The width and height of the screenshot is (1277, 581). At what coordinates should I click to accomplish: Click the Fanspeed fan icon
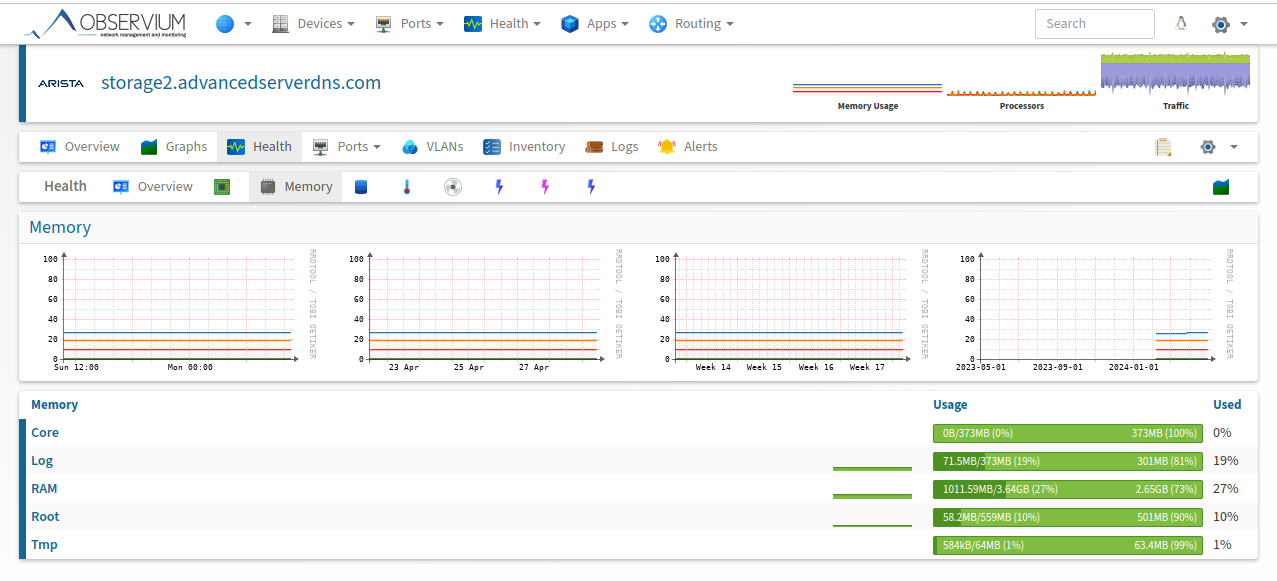click(x=453, y=187)
